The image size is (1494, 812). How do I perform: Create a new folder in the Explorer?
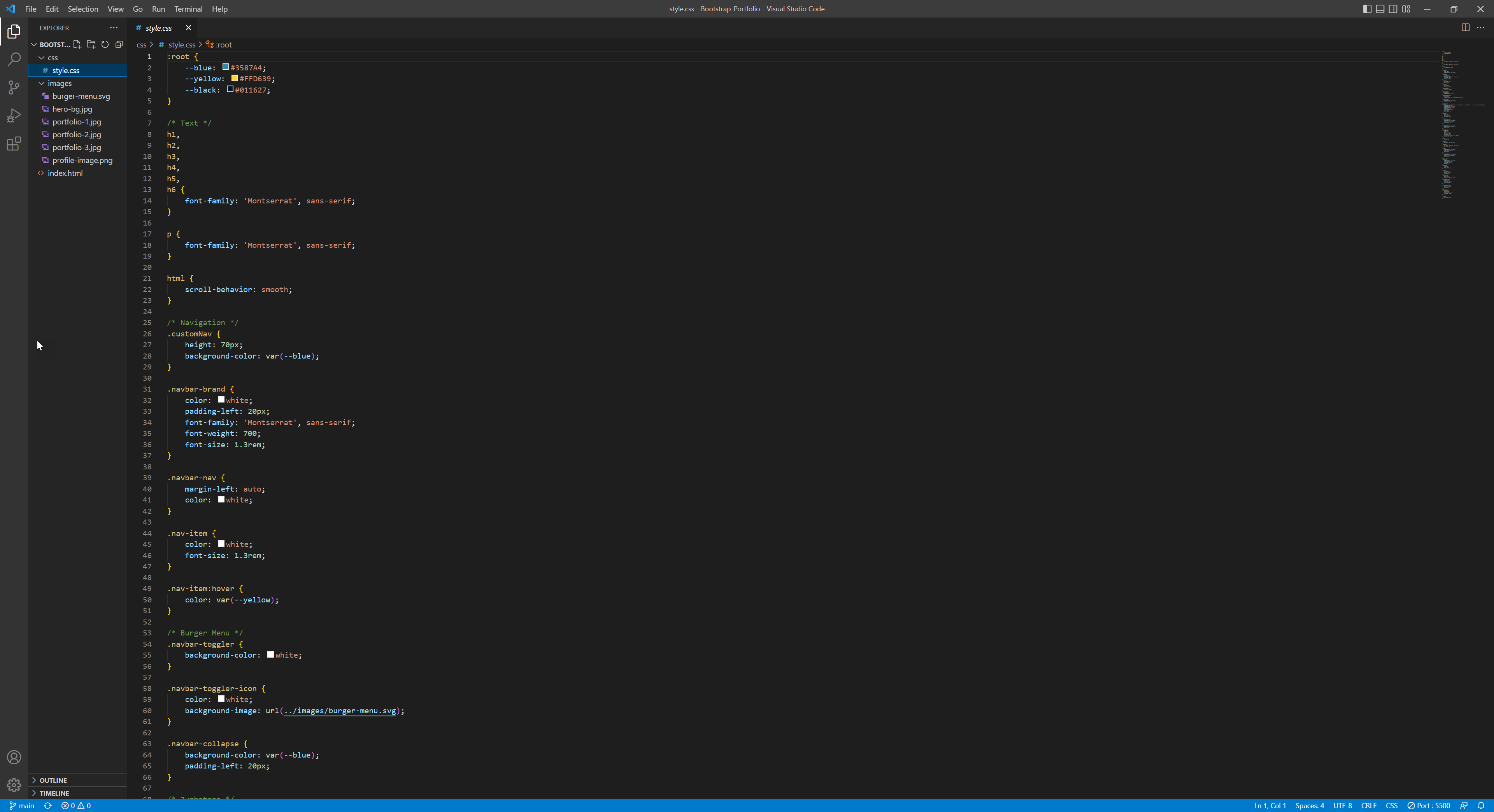click(91, 44)
